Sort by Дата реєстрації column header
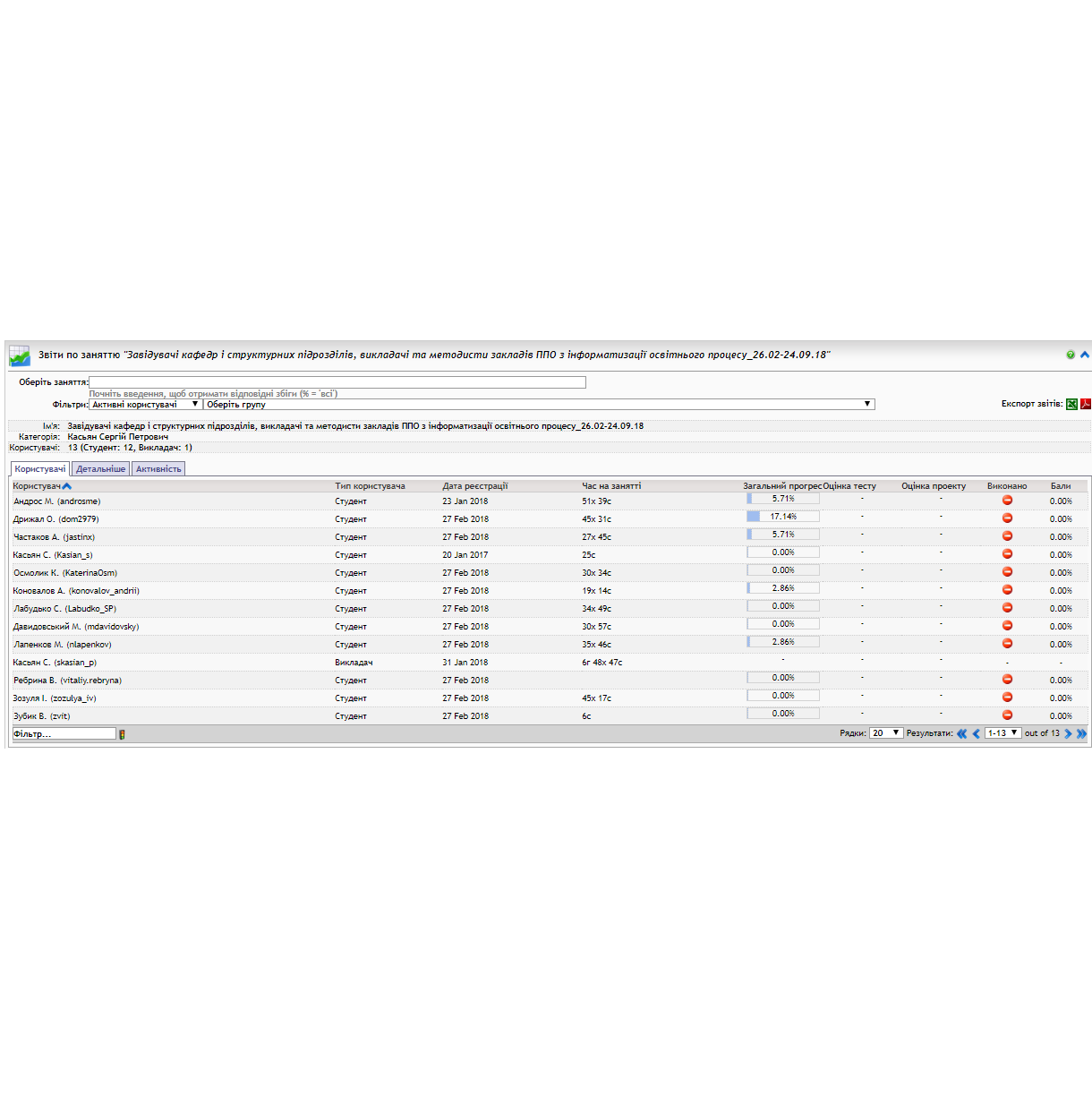Viewport: 1092px width, 1096px height. coord(474,486)
